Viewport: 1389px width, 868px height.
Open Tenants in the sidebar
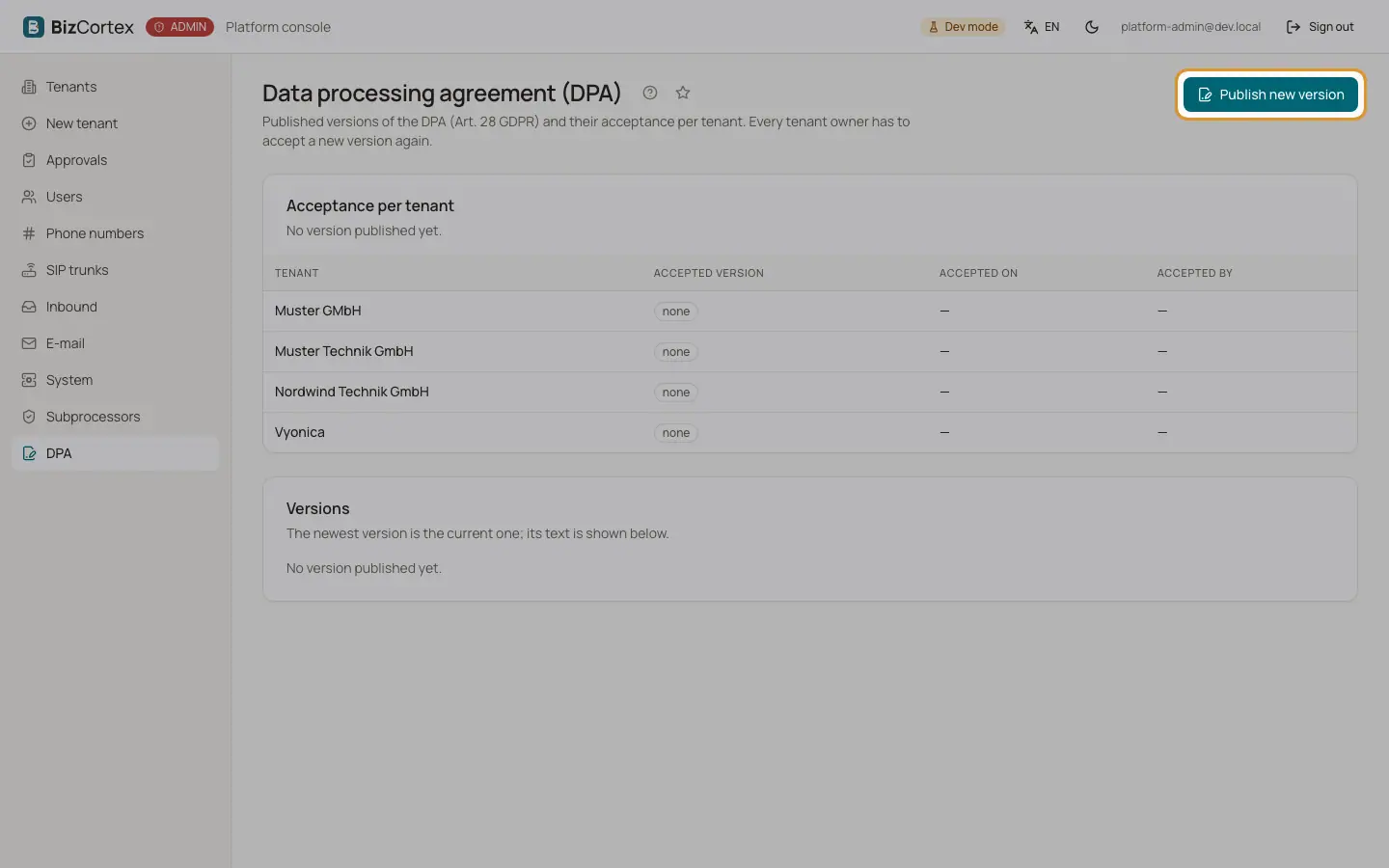(x=116, y=87)
